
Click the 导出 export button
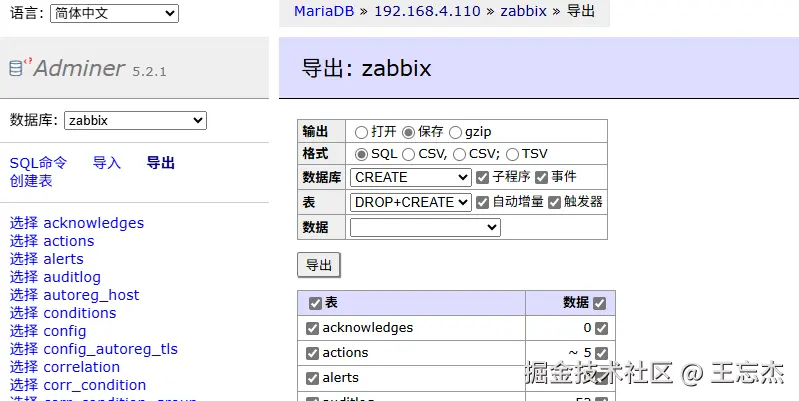(x=318, y=265)
